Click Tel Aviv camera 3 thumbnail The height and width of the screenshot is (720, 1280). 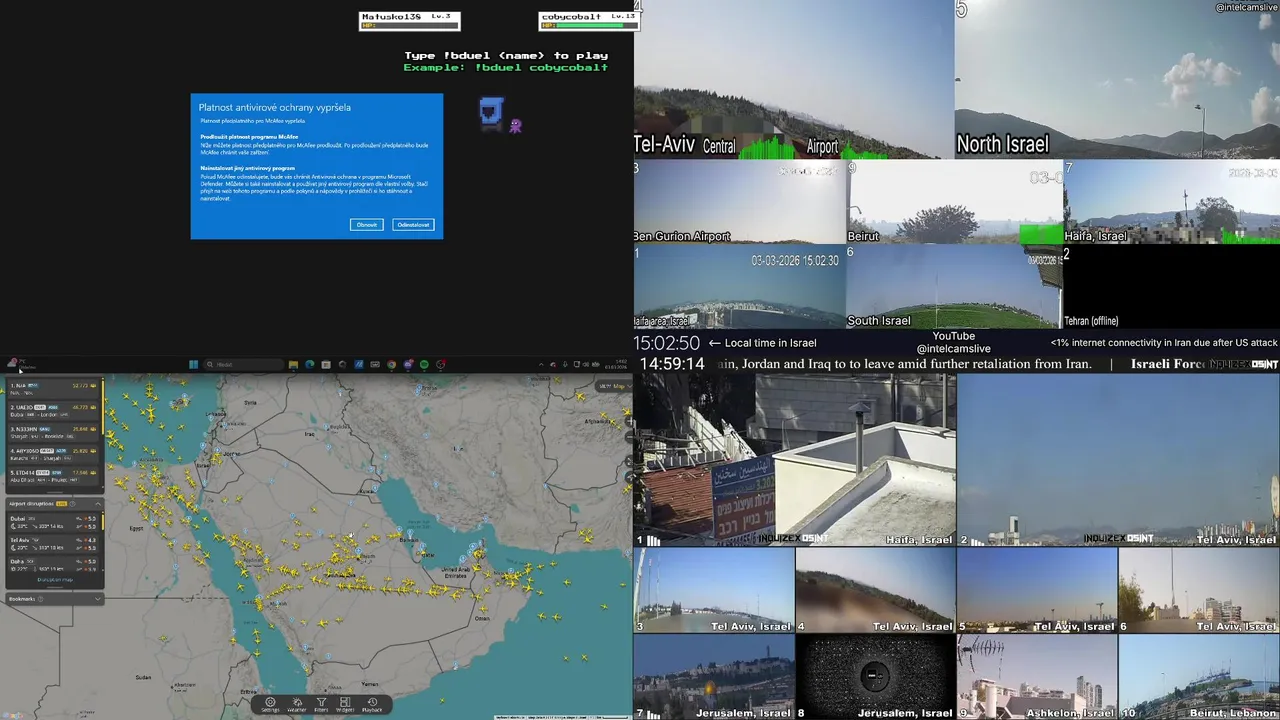(714, 590)
